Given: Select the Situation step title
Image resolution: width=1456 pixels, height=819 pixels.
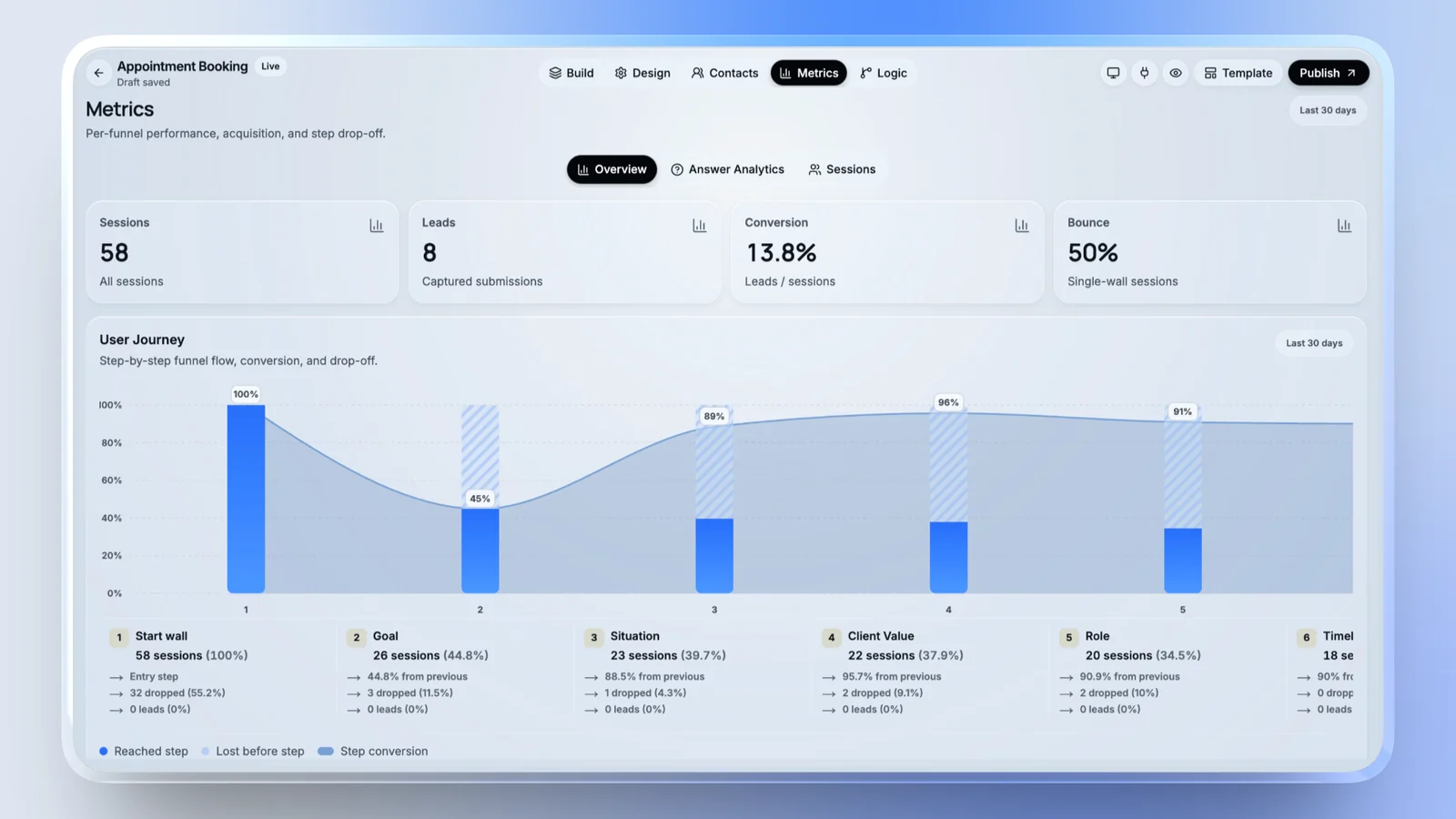Looking at the screenshot, I should [x=635, y=636].
